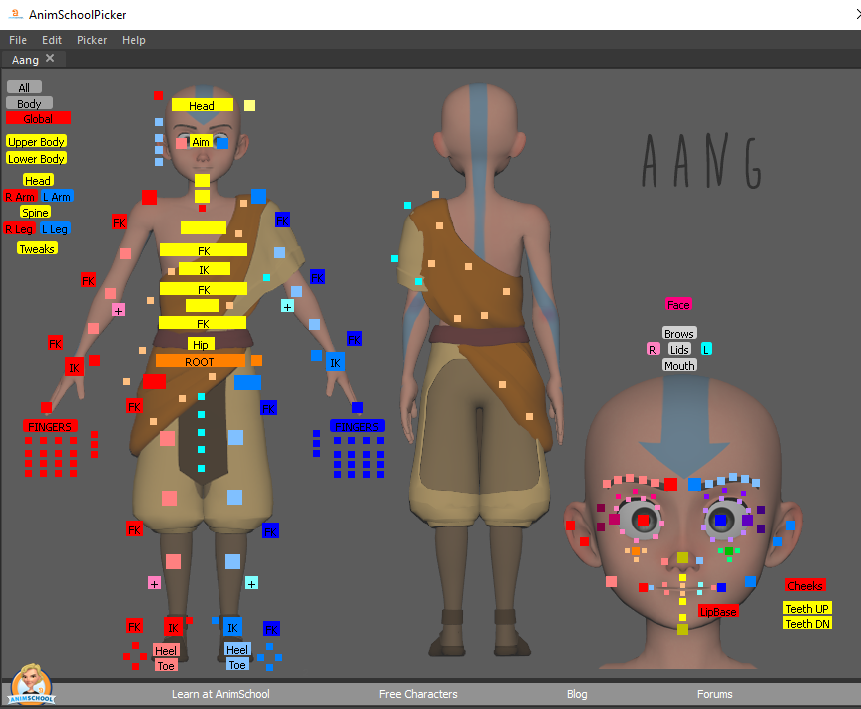Open Free Characters link
This screenshot has width=861, height=709.
point(418,694)
